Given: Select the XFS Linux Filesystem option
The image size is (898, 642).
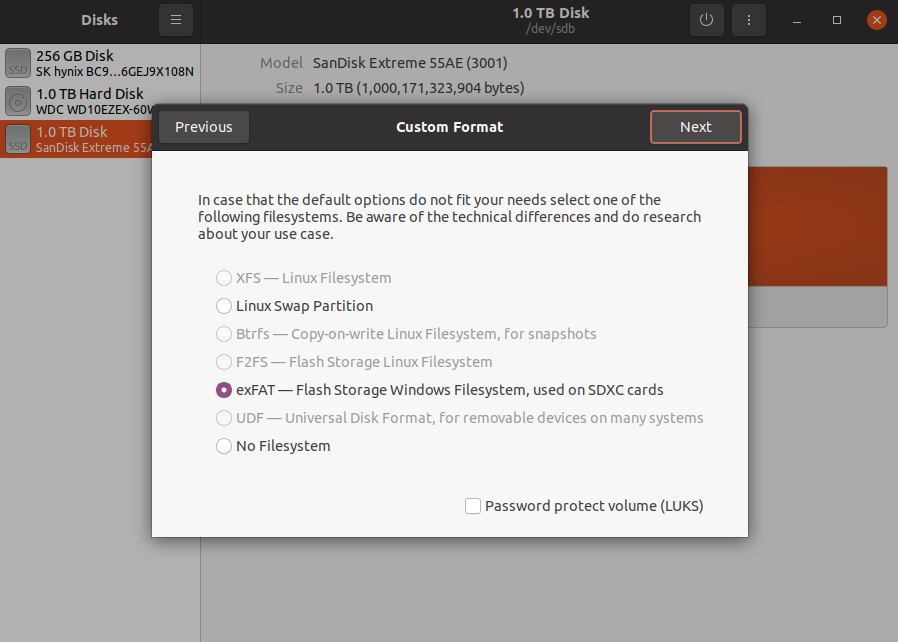Looking at the screenshot, I should (224, 278).
